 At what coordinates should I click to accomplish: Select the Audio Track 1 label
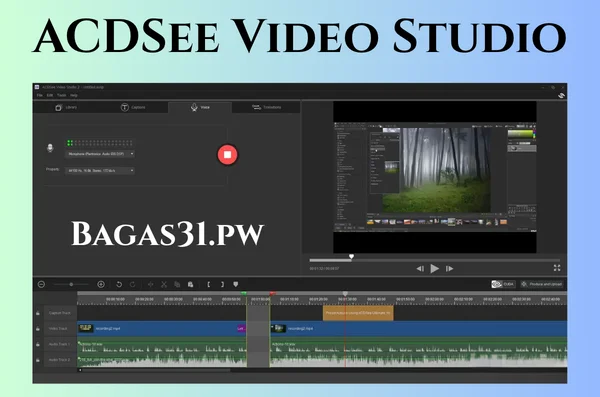tap(59, 345)
